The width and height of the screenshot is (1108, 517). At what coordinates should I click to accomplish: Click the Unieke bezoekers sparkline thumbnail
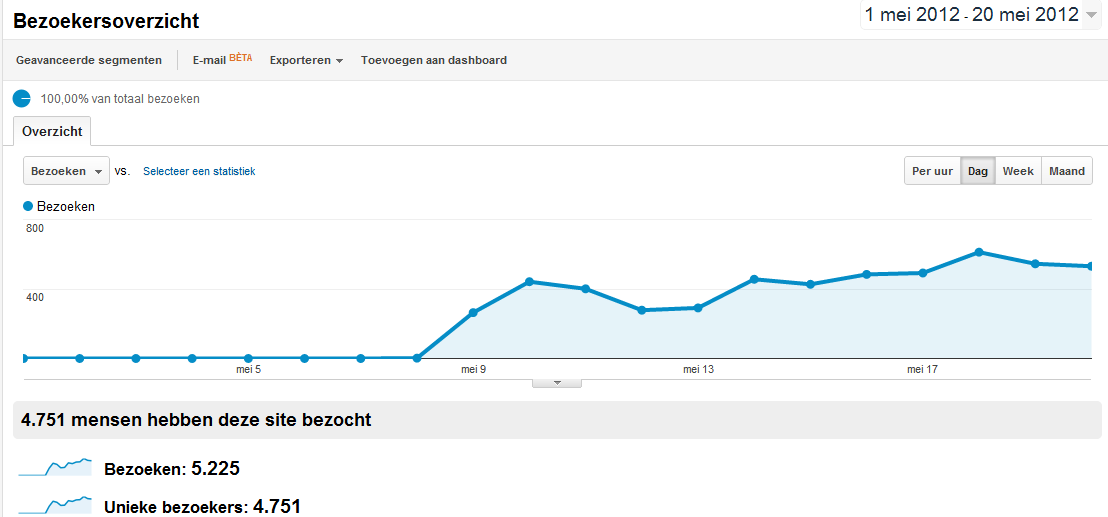click(x=55, y=506)
